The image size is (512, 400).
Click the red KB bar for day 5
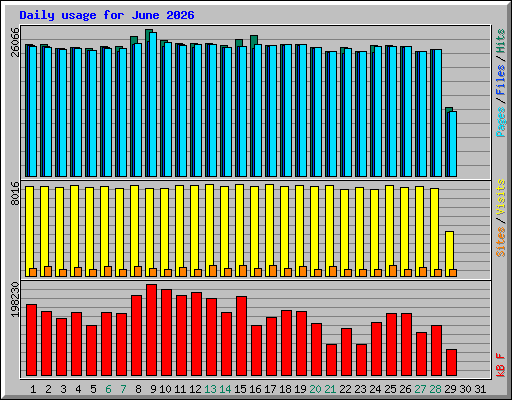91,350
